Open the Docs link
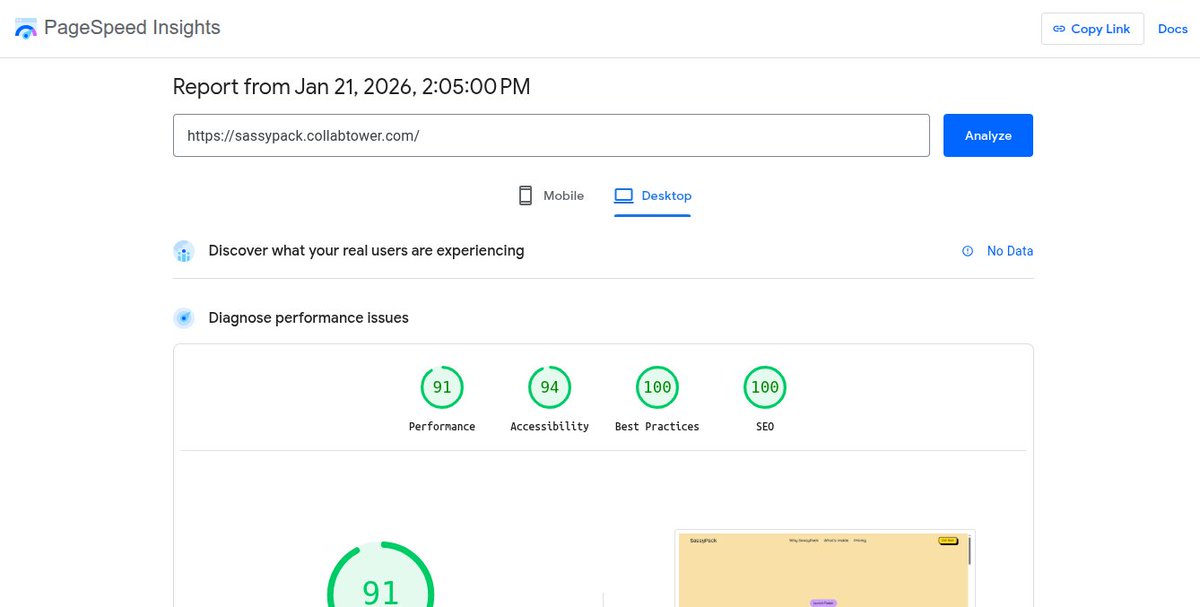Screen dimensions: 1200x607 1172,29
